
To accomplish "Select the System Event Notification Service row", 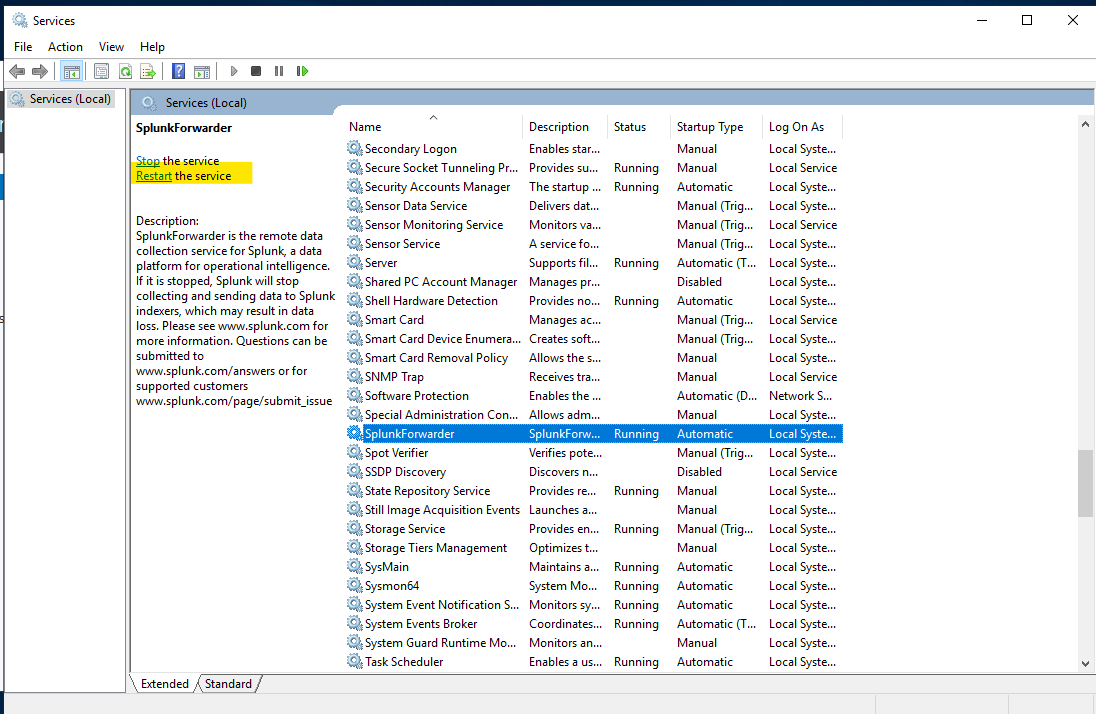I will coord(594,605).
